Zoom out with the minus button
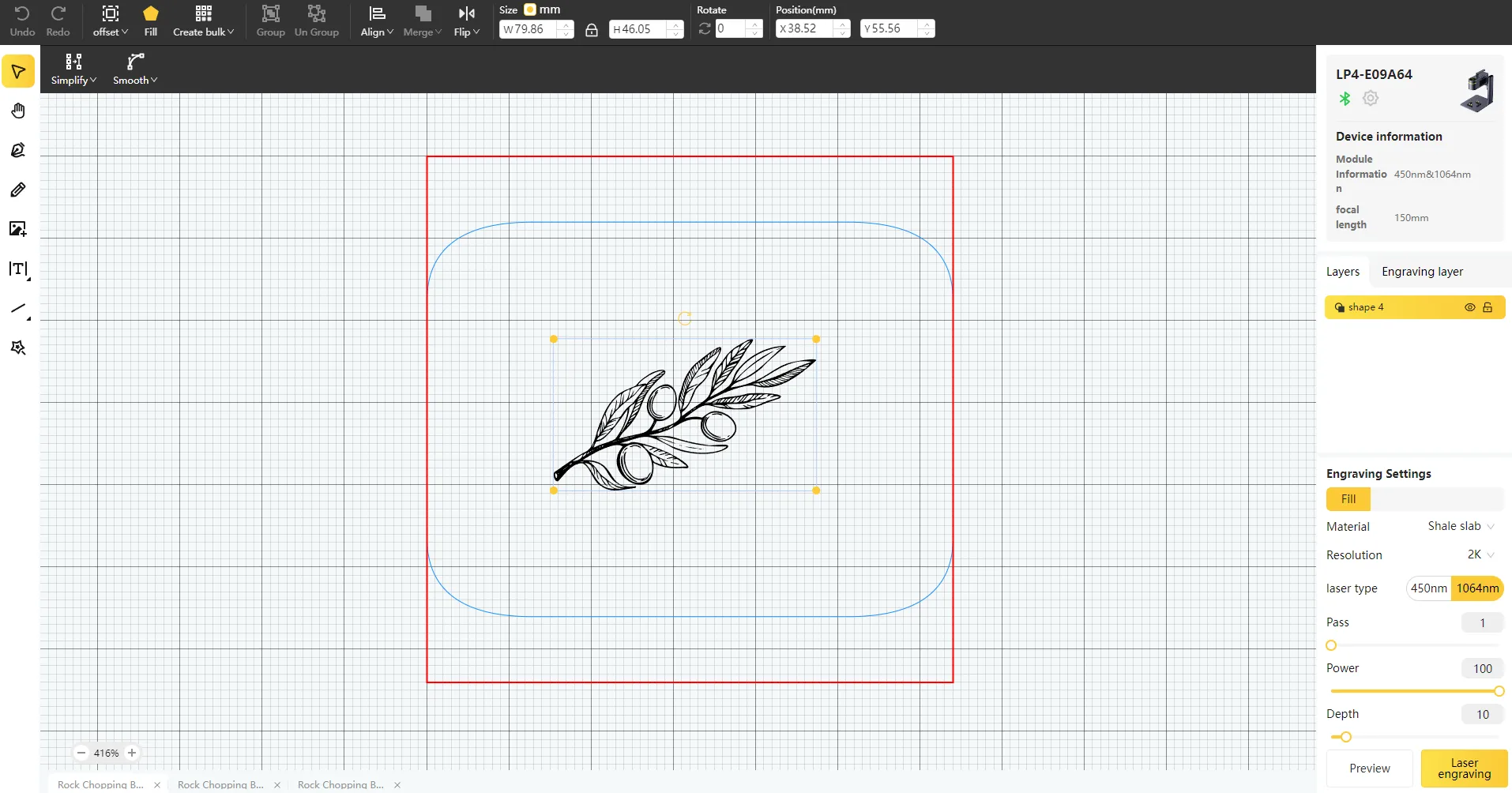The image size is (1512, 793). [81, 753]
